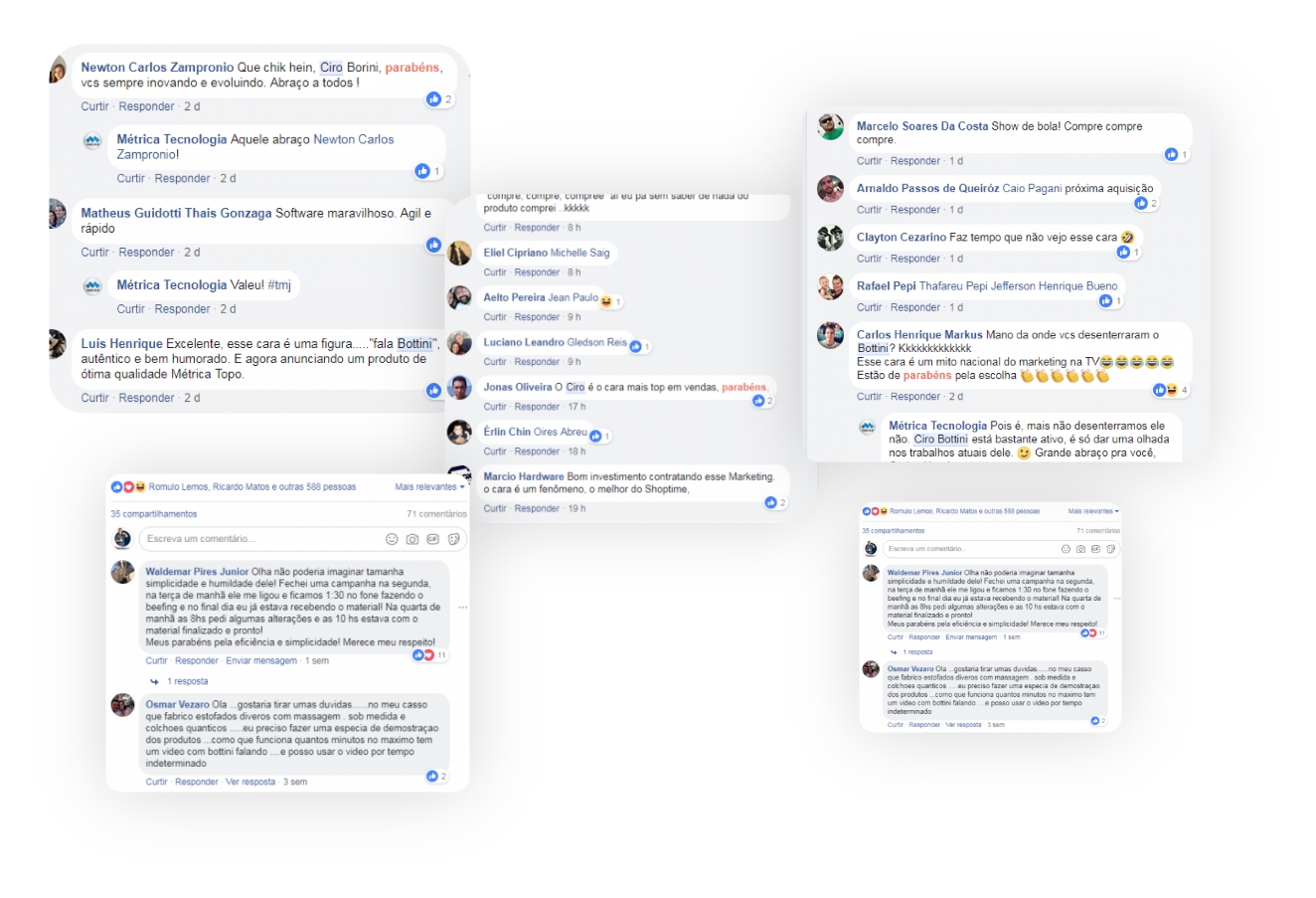This screenshot has width=1316, height=898.
Task: Click the reaction icons on Carlos Henrique Markus's comment
Action: pos(1170,390)
